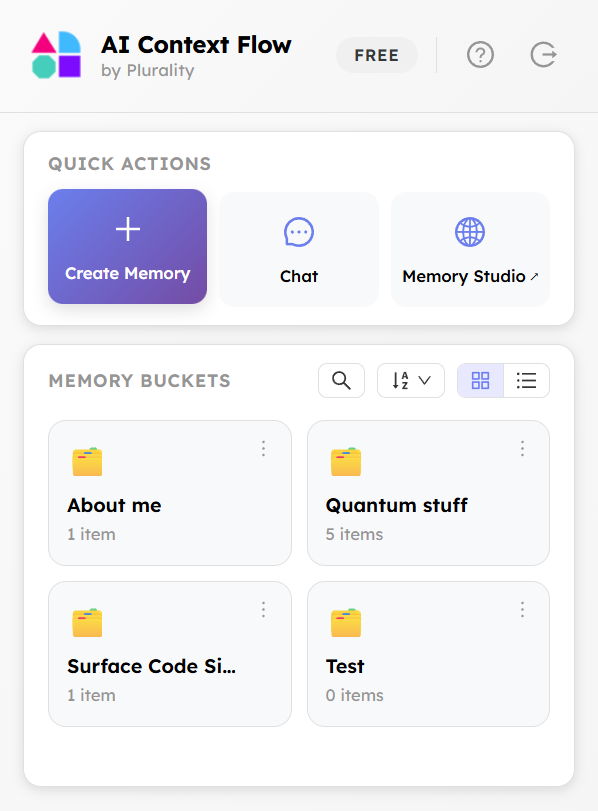
Task: Click the About me bucket folder icon
Action: (x=87, y=461)
